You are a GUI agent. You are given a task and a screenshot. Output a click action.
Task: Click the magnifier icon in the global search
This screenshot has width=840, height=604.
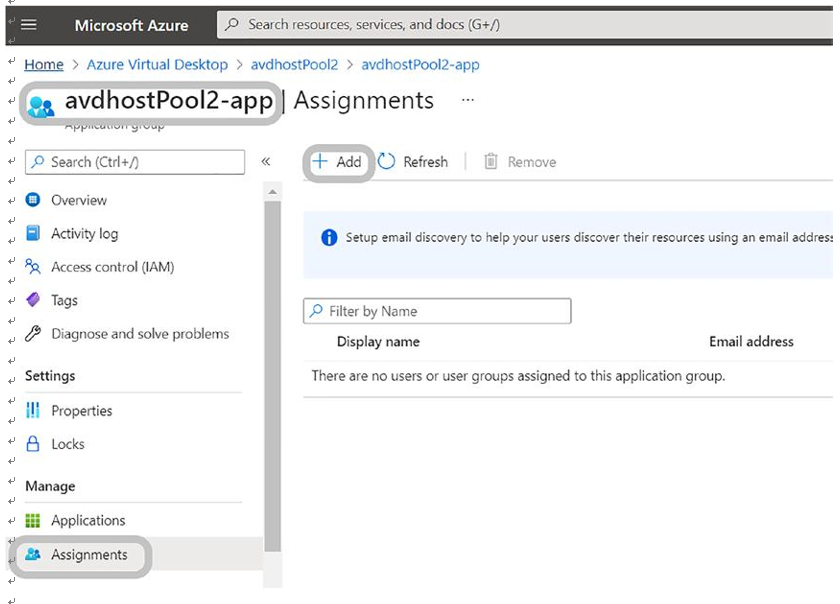pos(232,24)
